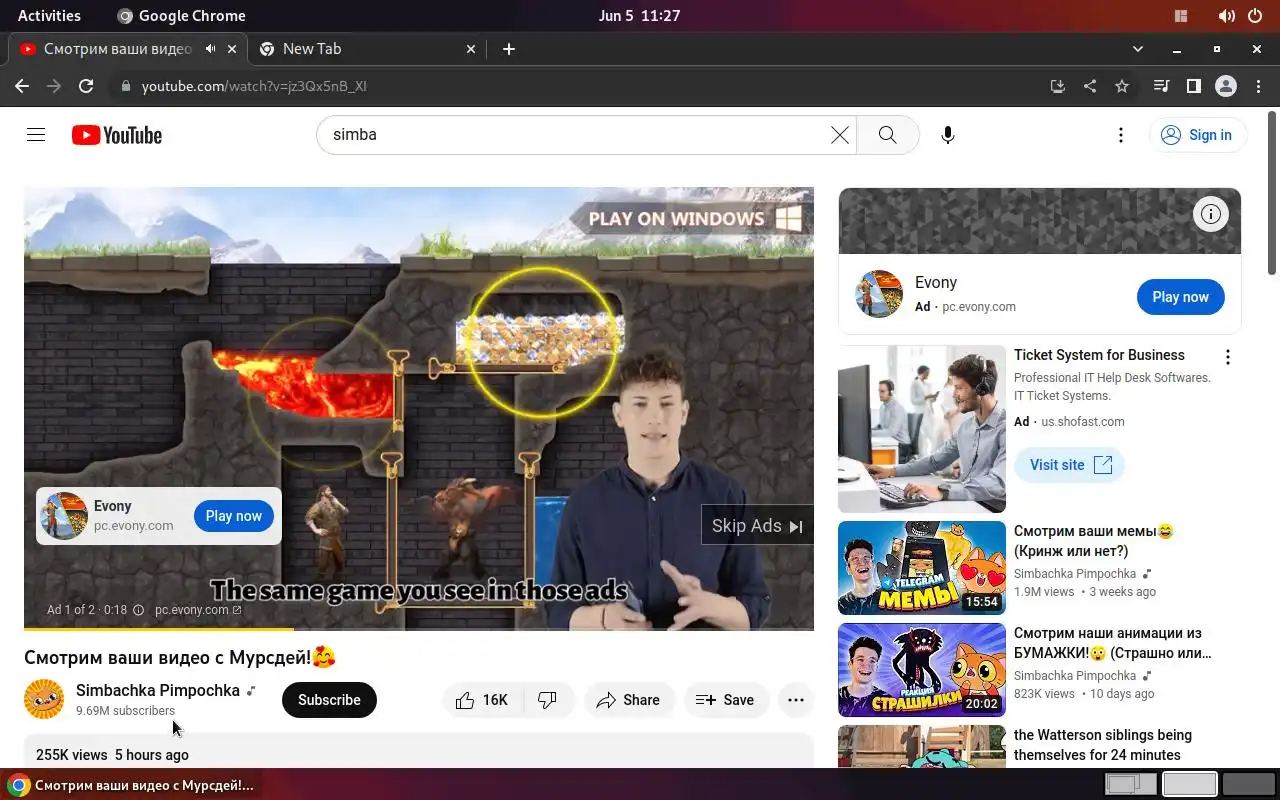Open media controls icon in Chrome toolbar

coord(1161,86)
